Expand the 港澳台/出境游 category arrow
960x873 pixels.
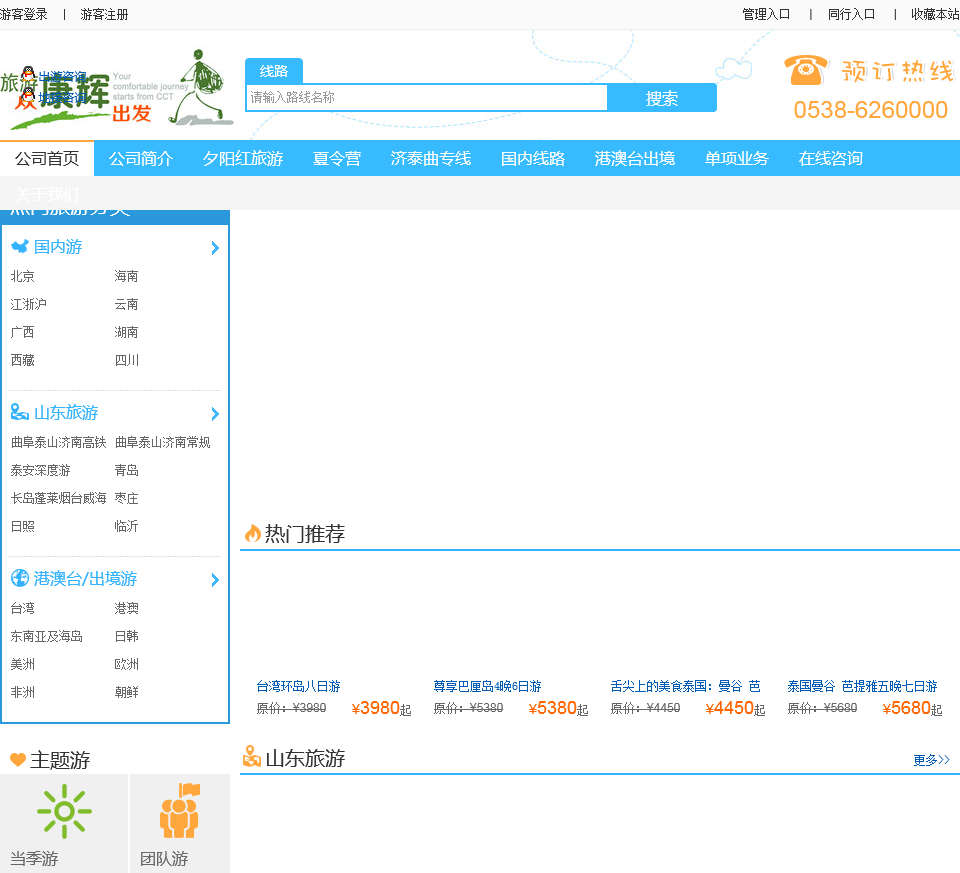coord(215,580)
